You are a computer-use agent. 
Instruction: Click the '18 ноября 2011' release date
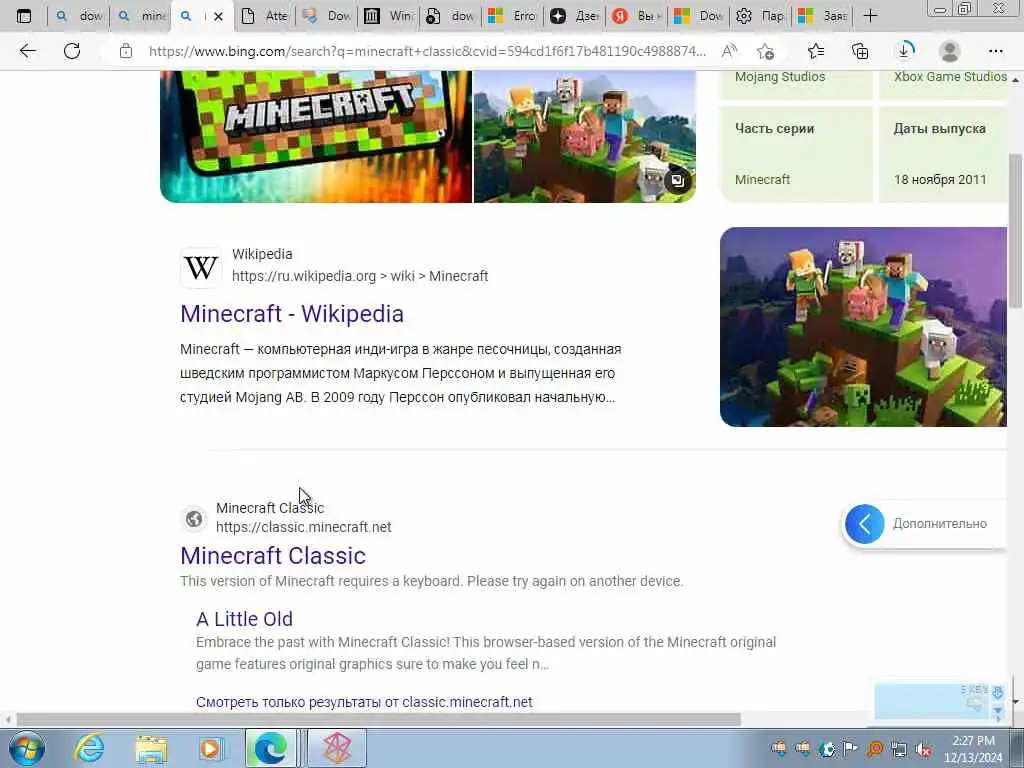point(940,180)
